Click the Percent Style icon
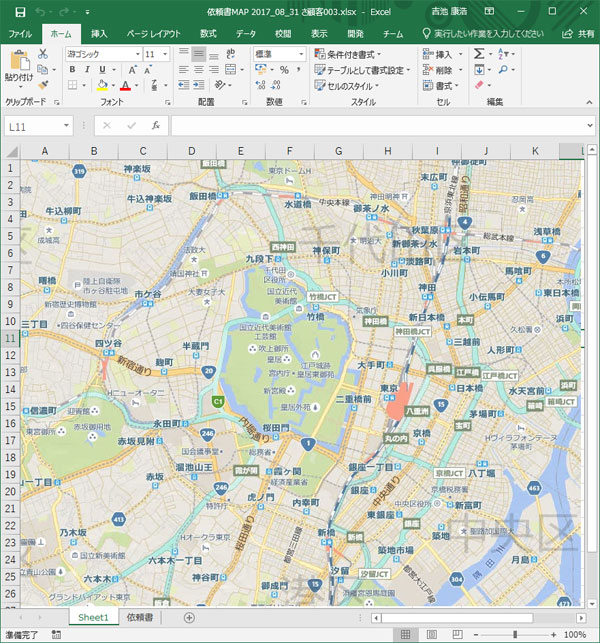 tap(284, 70)
